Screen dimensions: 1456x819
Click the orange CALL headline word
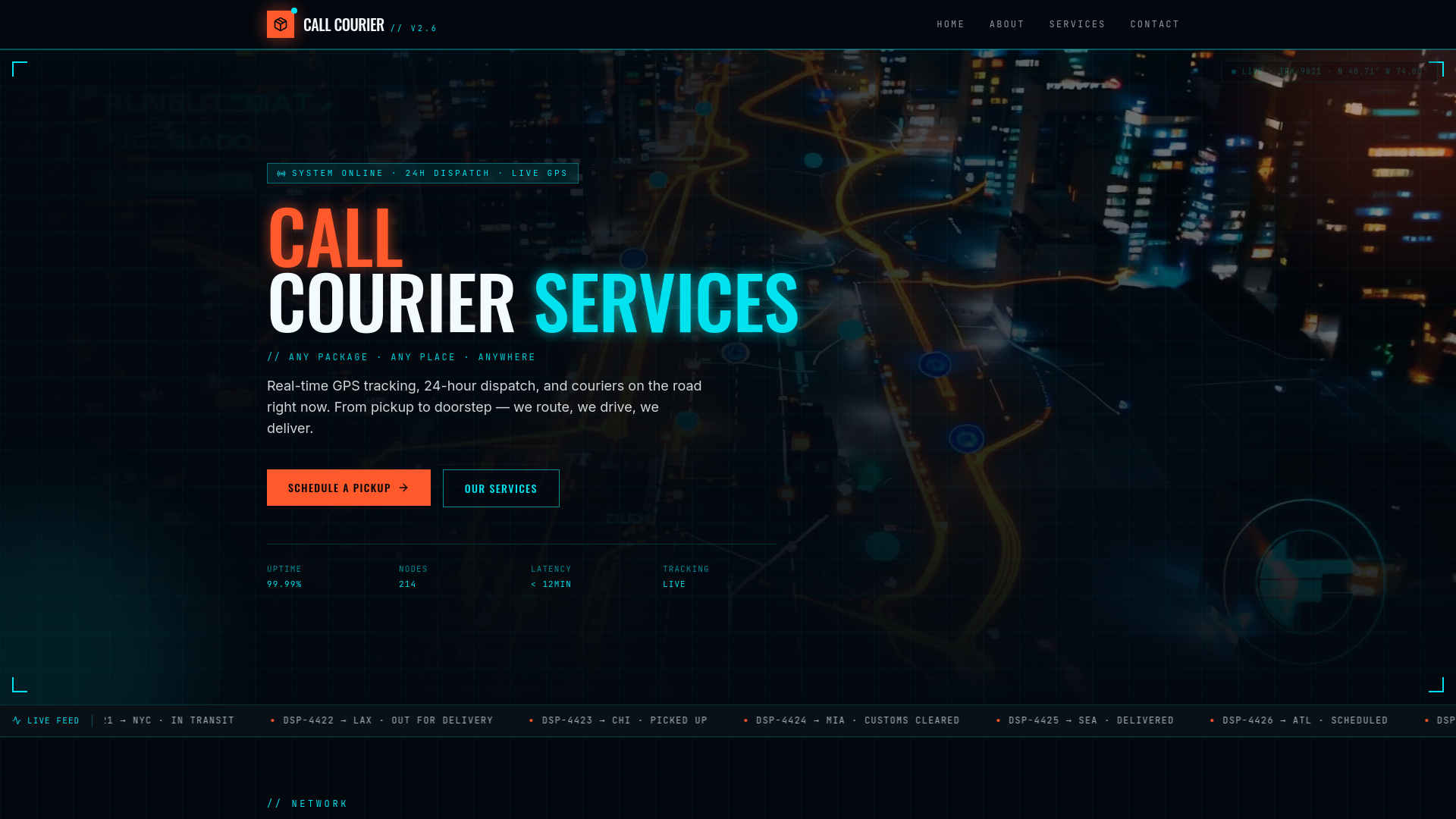pyautogui.click(x=335, y=237)
